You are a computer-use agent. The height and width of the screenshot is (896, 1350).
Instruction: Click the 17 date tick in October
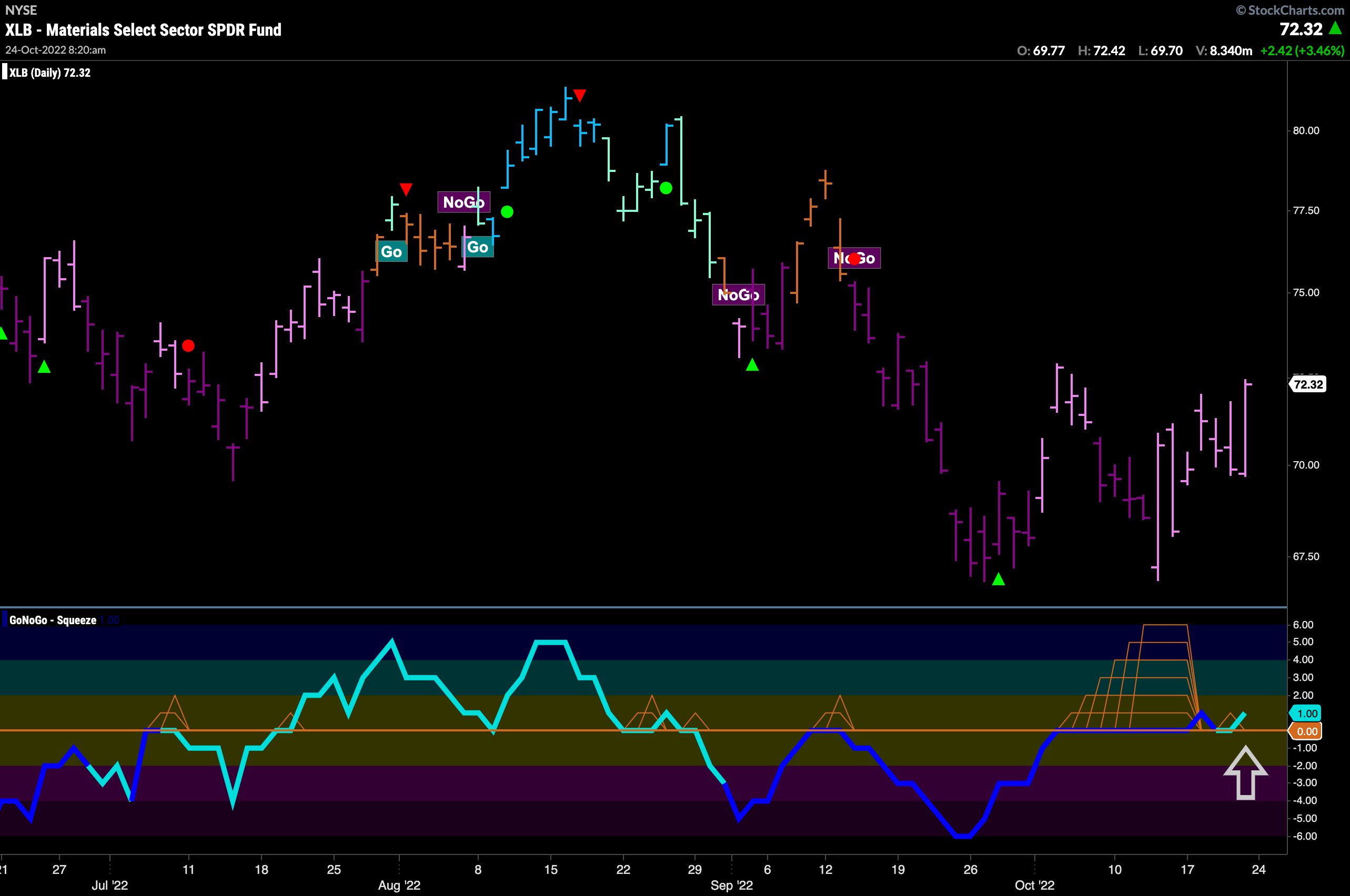coord(1187,869)
